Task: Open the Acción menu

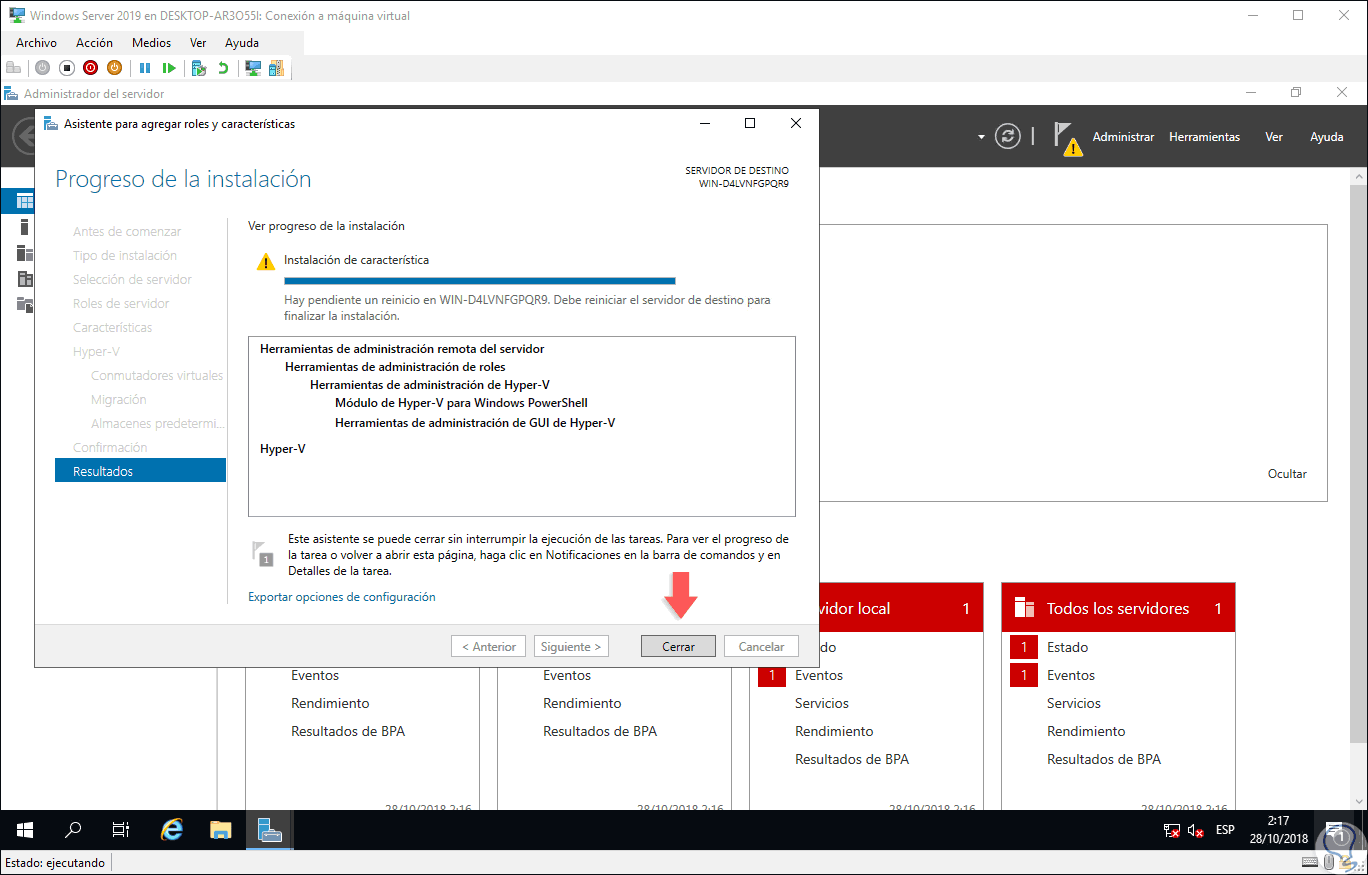Action: pos(94,43)
